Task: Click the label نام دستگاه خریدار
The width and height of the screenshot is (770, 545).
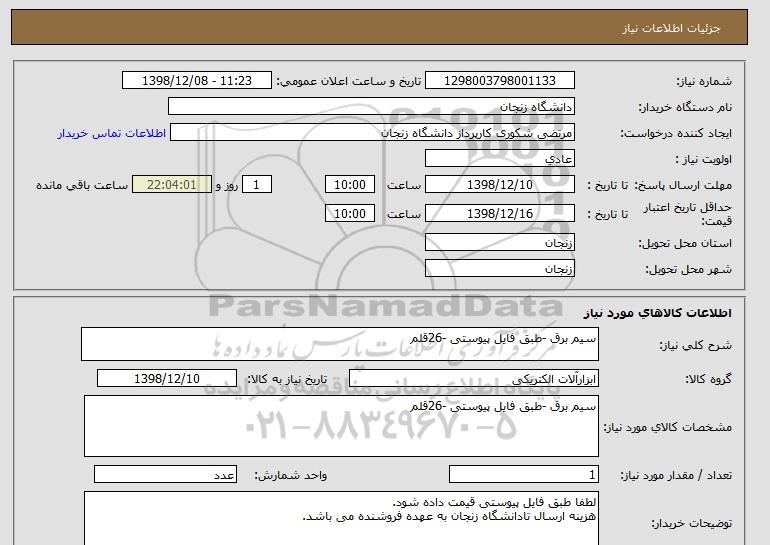Action: pyautogui.click(x=685, y=107)
